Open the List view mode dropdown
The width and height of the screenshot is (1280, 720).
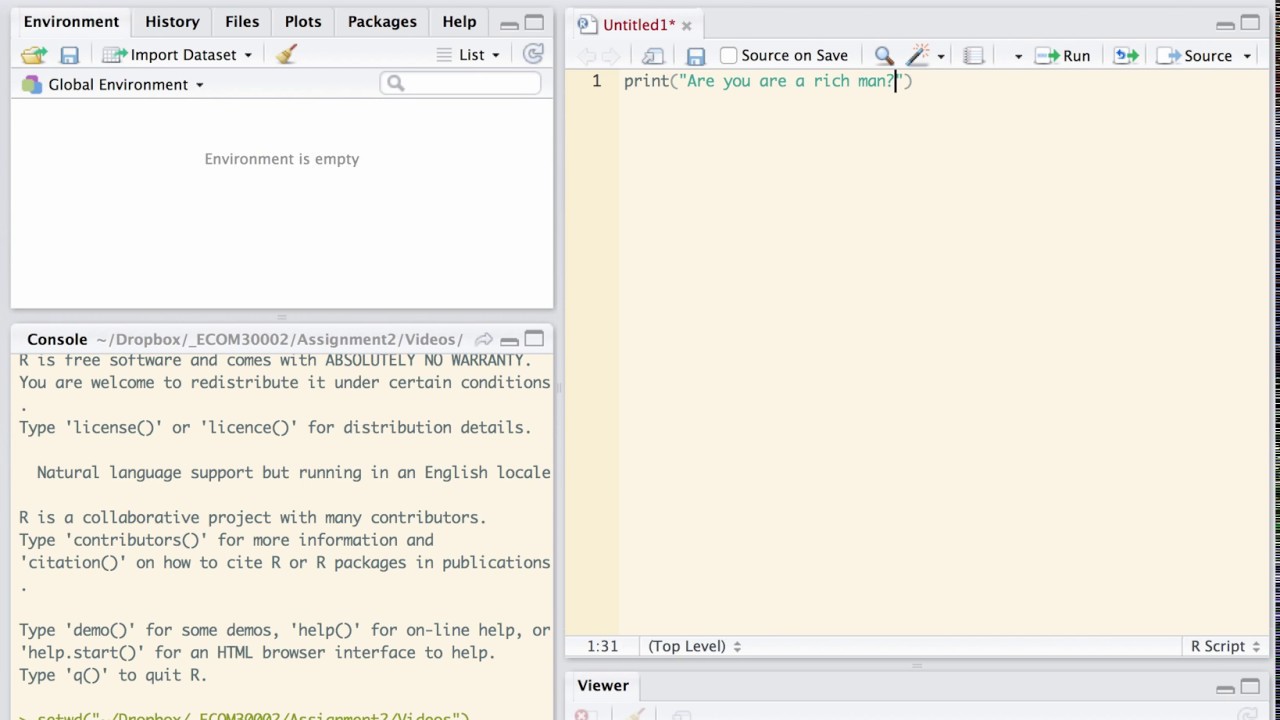[495, 56]
